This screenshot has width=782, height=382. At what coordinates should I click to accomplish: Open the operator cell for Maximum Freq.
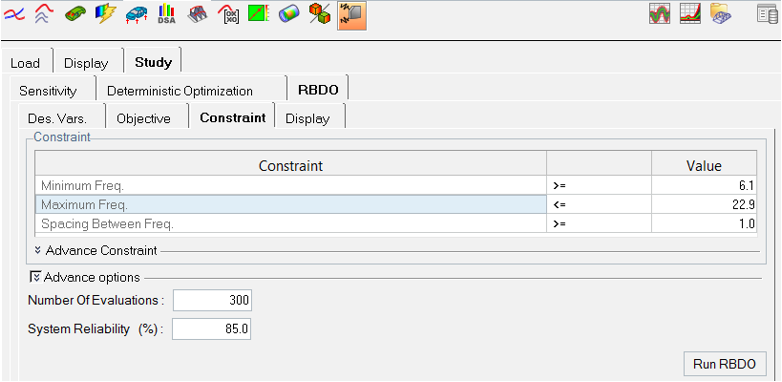click(x=598, y=204)
